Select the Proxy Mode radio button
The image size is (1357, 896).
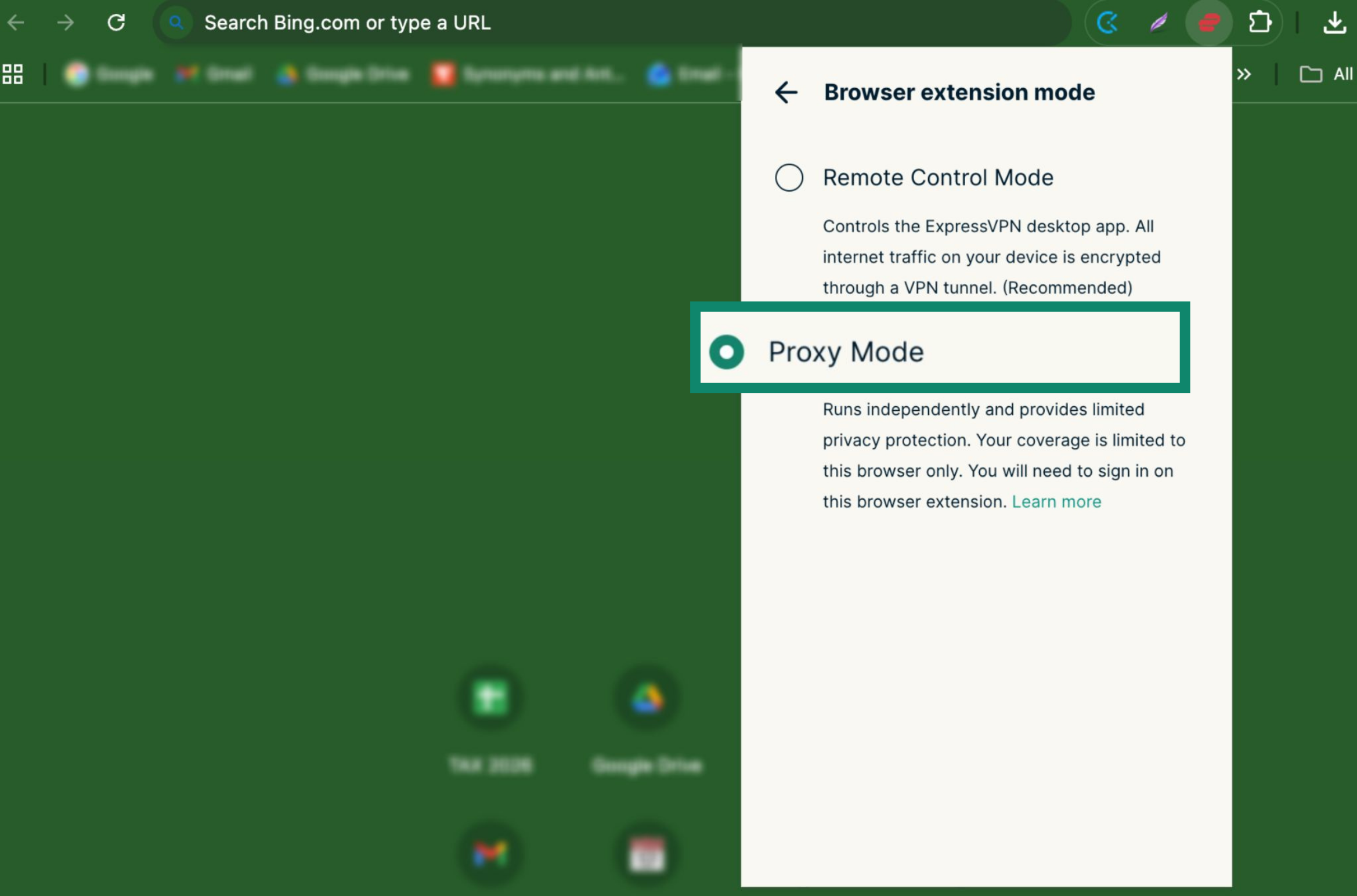point(726,352)
